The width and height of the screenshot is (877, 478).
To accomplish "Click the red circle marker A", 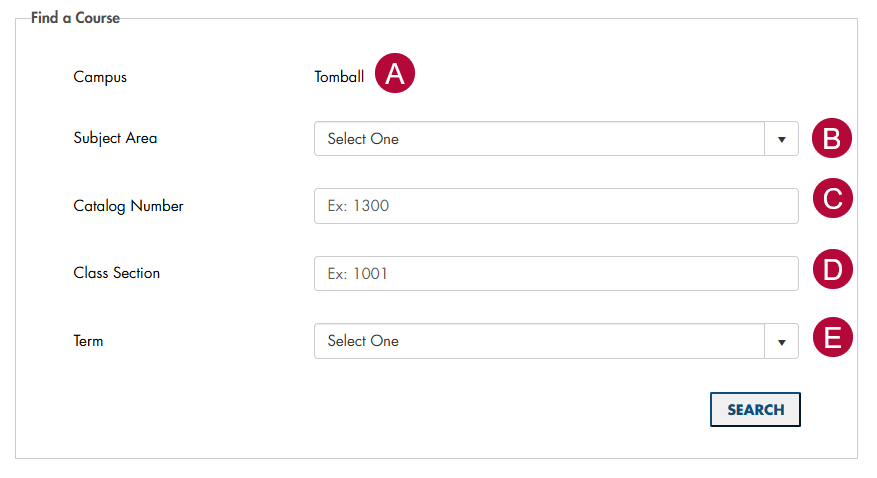I will tap(395, 74).
